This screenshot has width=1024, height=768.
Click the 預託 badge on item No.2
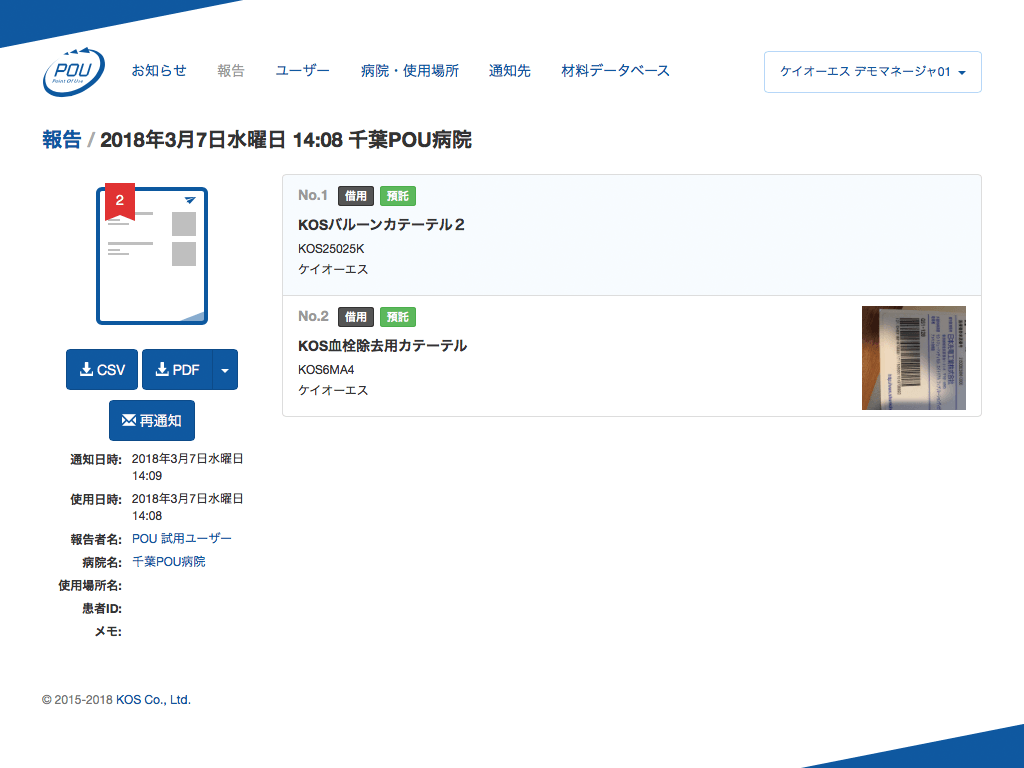[x=398, y=317]
